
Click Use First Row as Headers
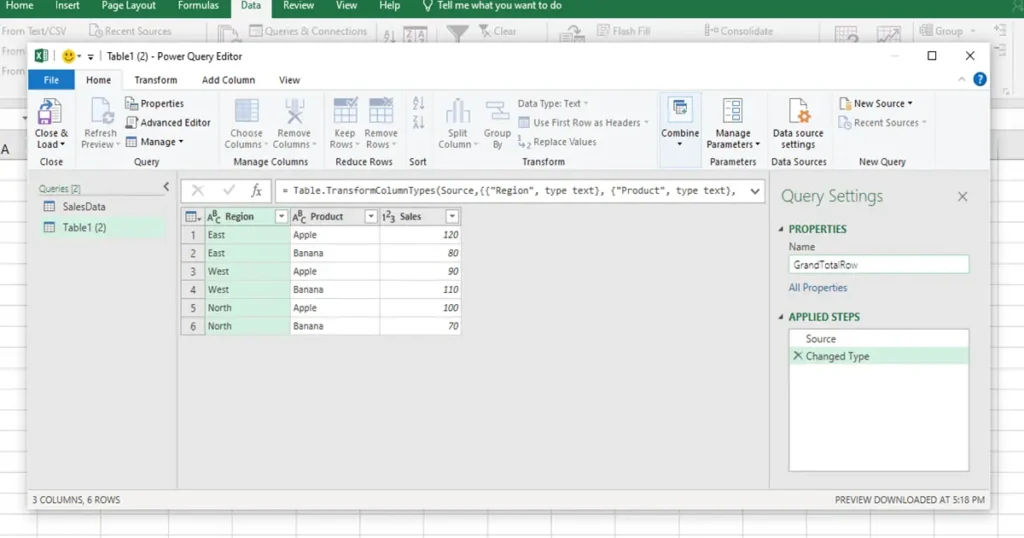tap(583, 122)
